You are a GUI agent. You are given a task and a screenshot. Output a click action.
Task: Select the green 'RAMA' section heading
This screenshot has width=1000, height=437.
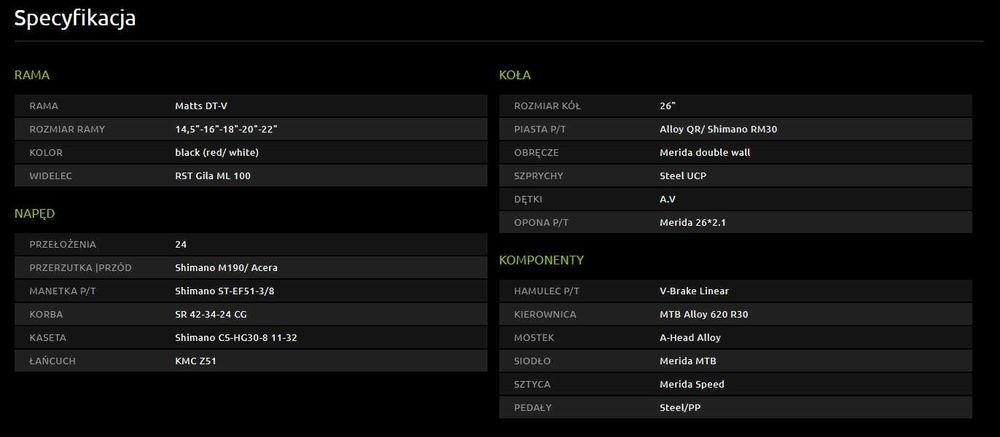pos(32,75)
